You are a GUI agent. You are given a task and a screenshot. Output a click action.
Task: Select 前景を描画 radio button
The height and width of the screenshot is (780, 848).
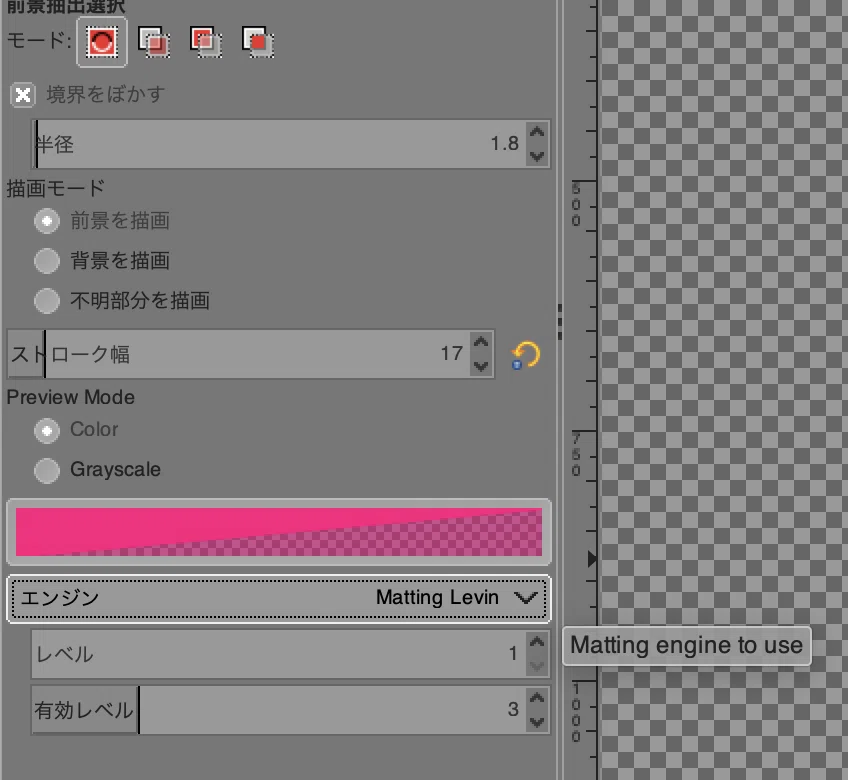[x=47, y=221]
